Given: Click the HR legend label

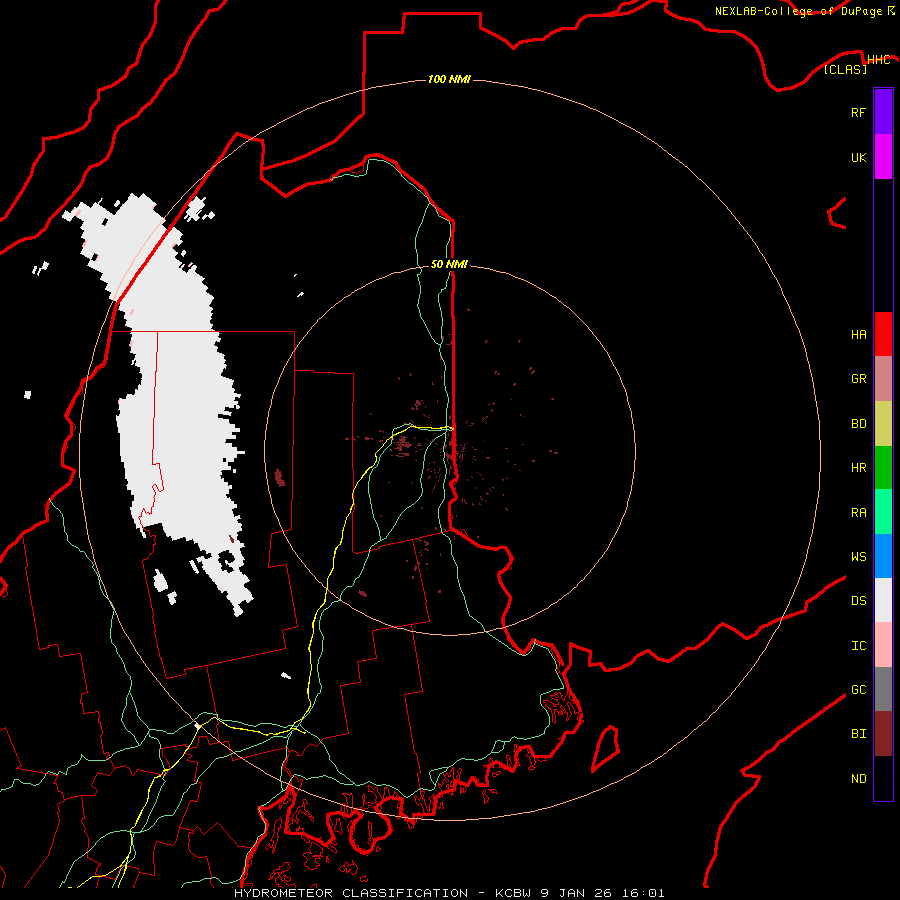Looking at the screenshot, I should tap(858, 468).
